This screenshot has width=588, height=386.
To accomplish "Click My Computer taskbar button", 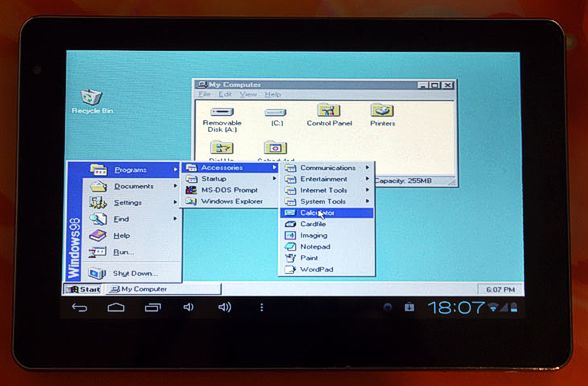I will 164,289.
